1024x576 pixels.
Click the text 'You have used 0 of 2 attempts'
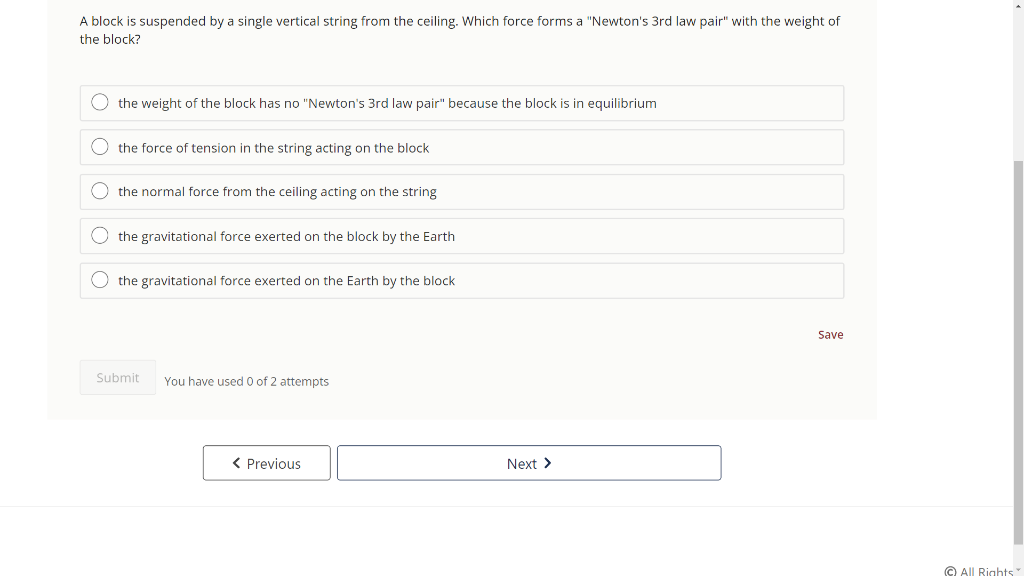point(246,381)
